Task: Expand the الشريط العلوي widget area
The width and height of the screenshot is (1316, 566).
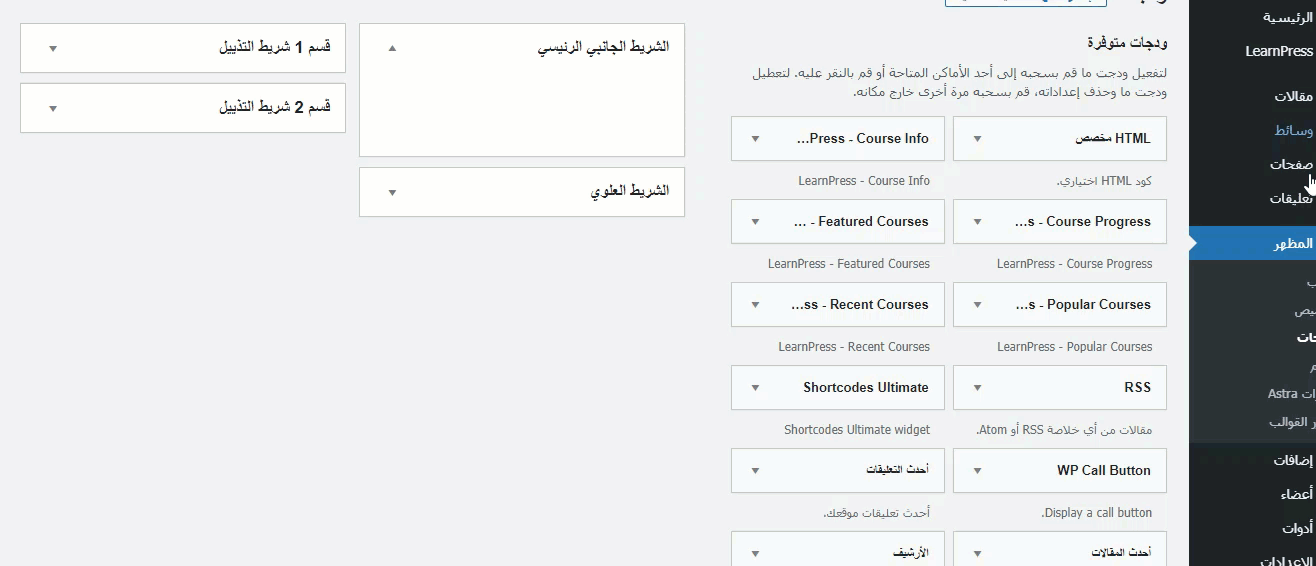Action: tap(392, 192)
